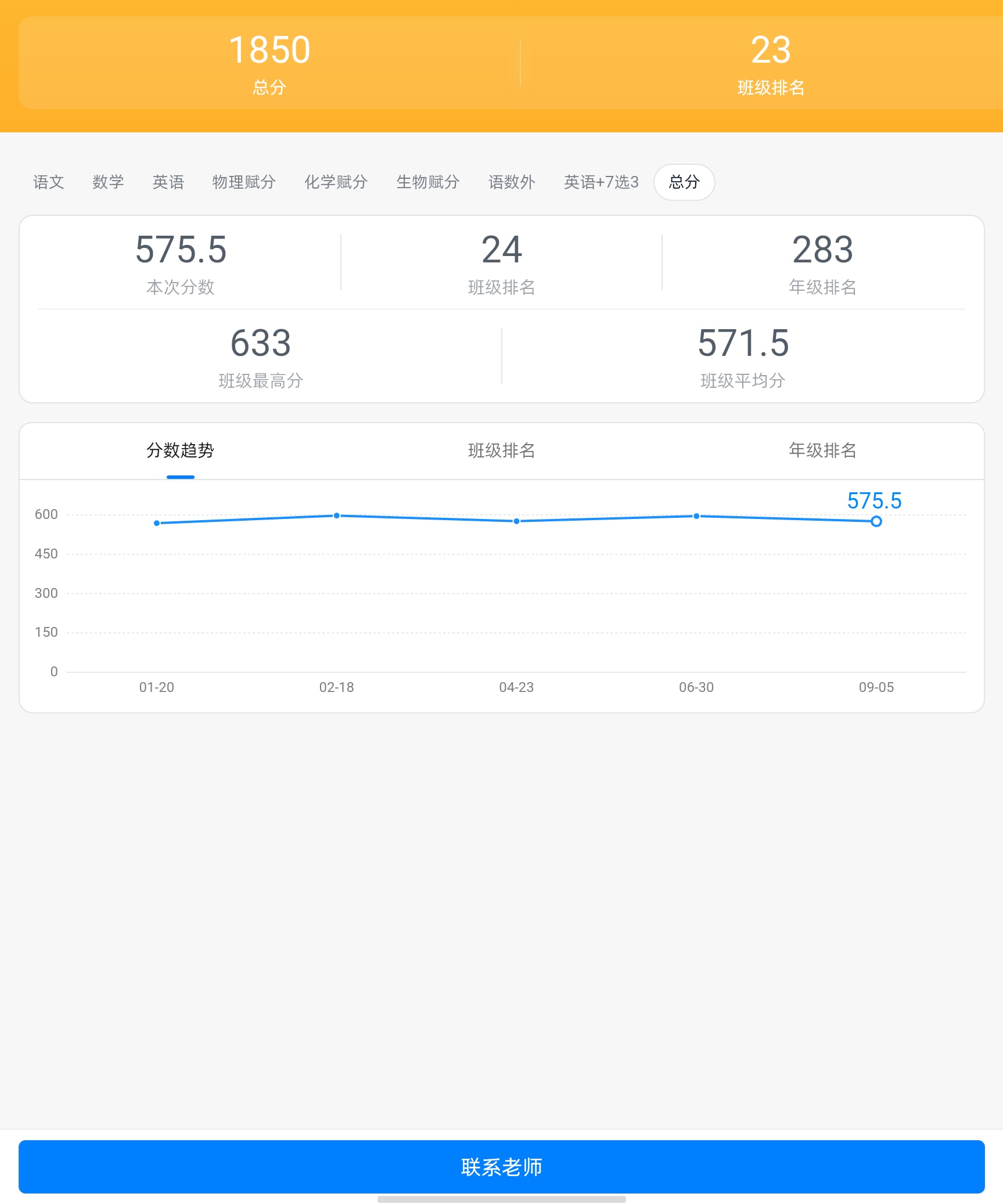Select the 总分 pill tab
1003x1204 pixels.
(684, 182)
